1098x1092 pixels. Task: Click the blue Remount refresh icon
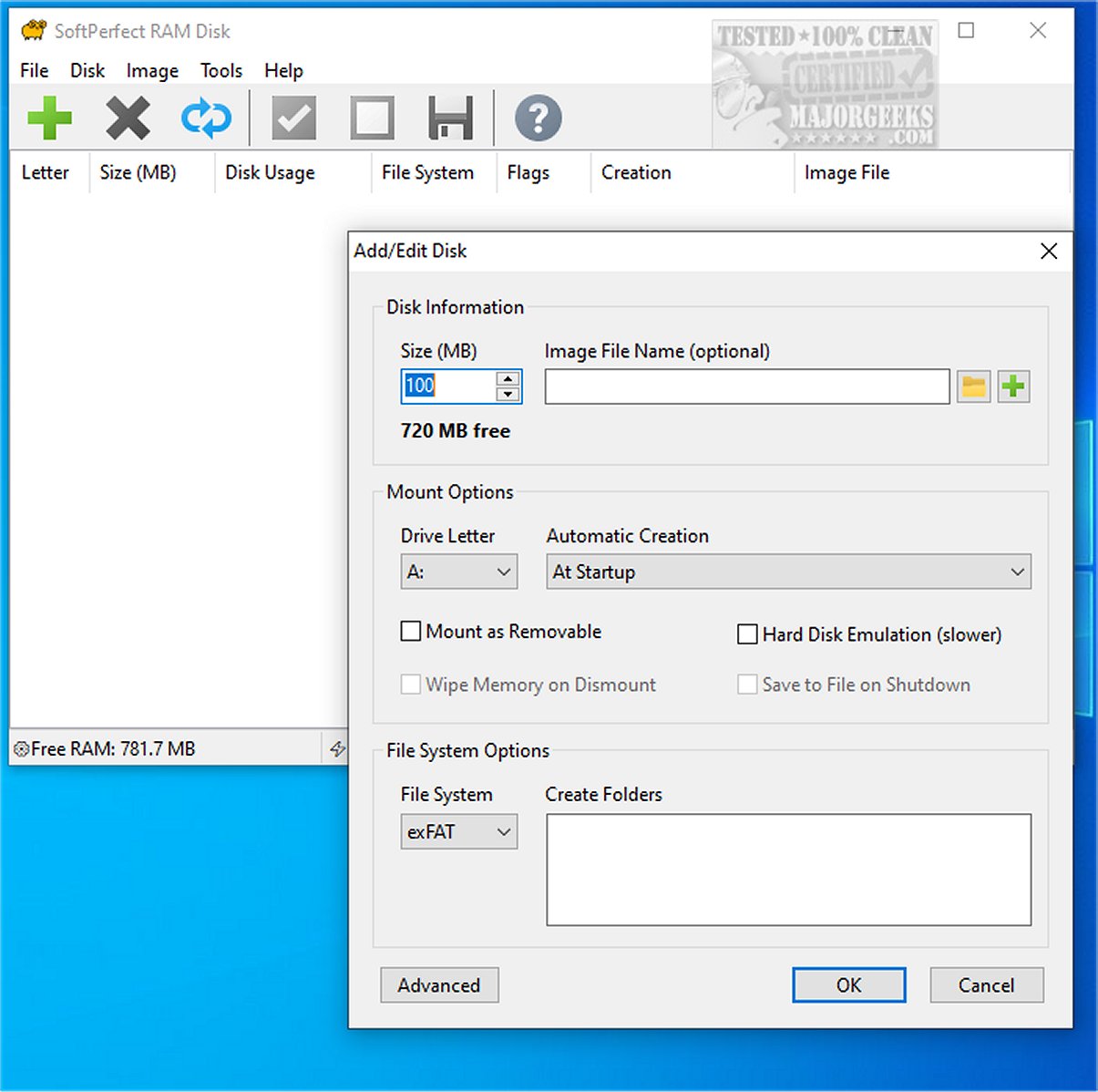[x=205, y=117]
